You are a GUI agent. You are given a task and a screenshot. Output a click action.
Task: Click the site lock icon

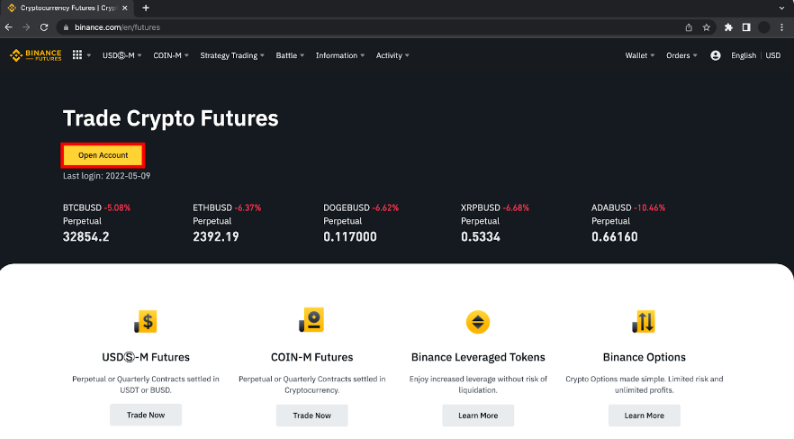tap(66, 27)
